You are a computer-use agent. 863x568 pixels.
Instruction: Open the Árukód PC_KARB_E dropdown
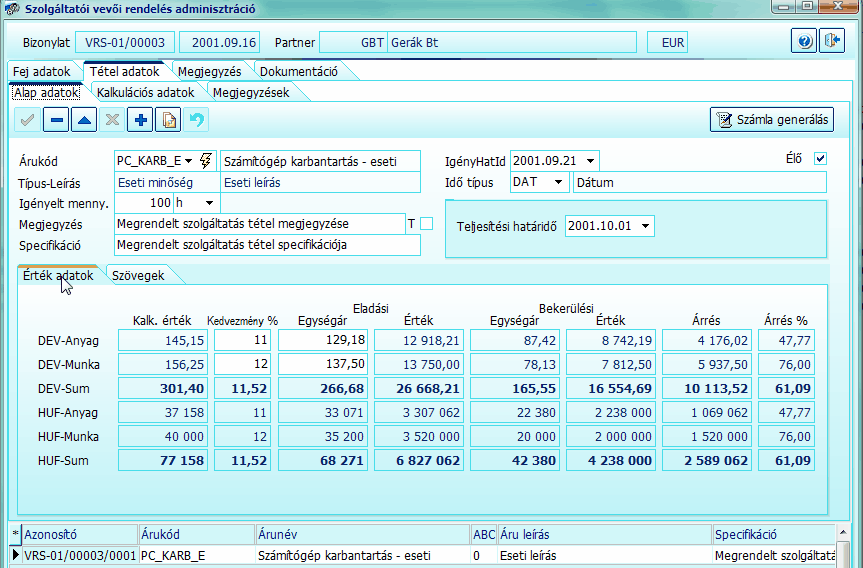point(189,161)
